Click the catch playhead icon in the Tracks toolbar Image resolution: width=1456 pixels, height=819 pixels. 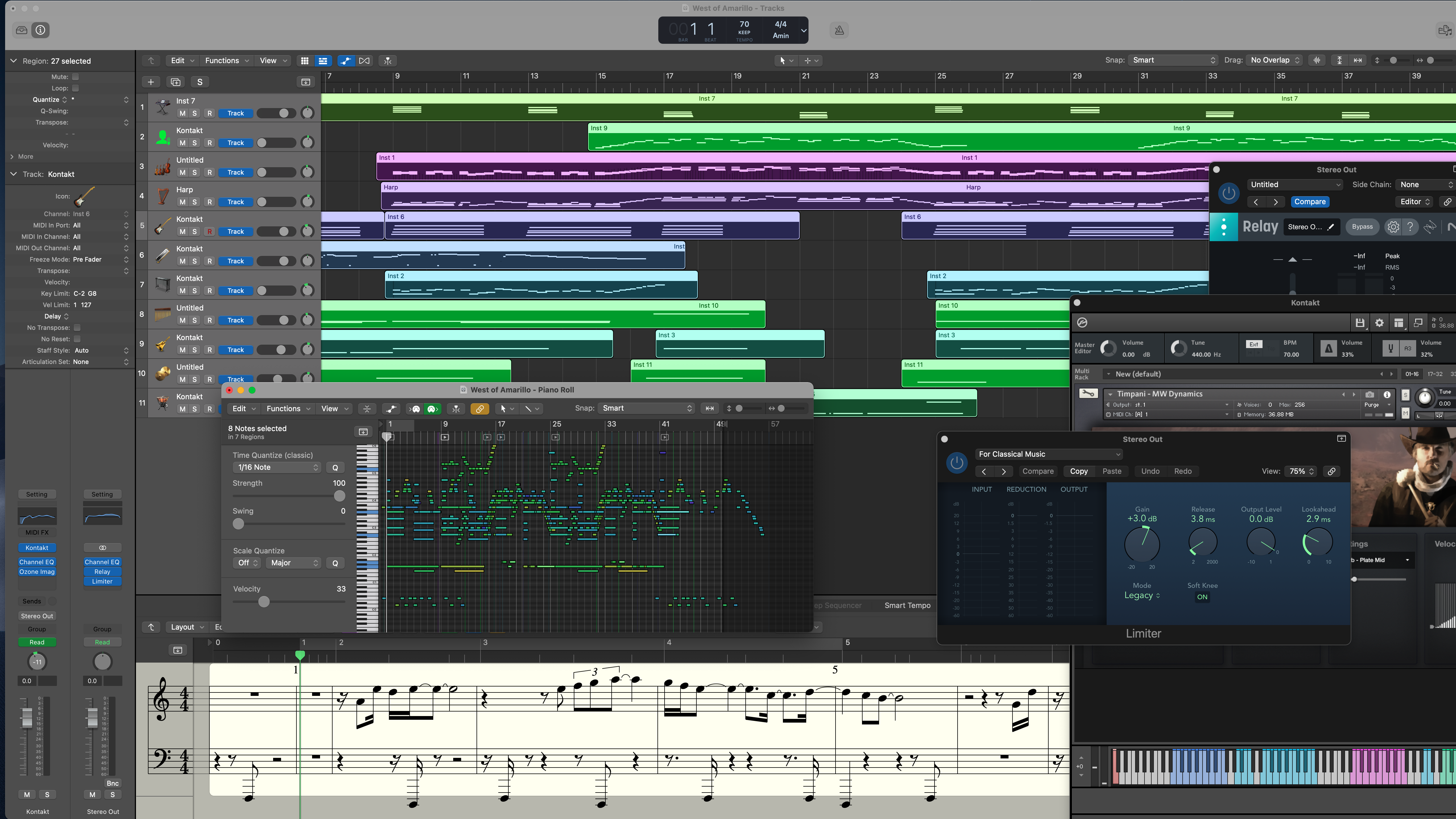[388, 61]
